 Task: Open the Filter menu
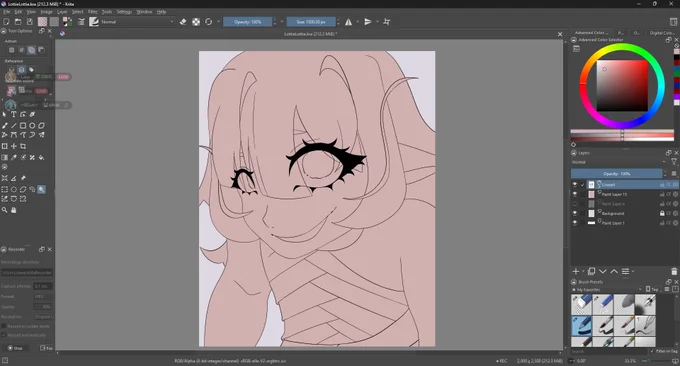coord(93,12)
